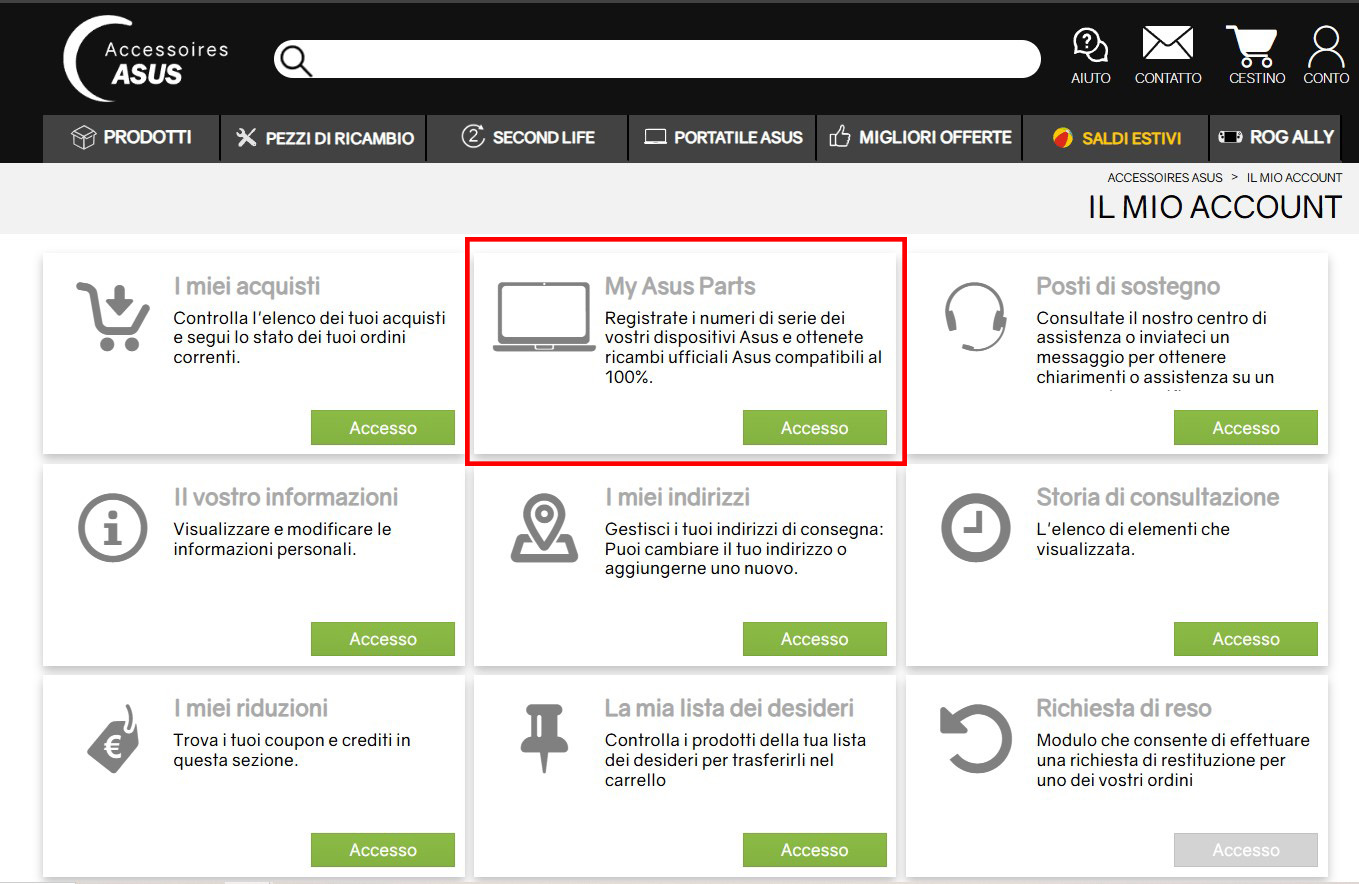Open the Richiesta di reso heading
Viewport: 1359px width, 884px height.
point(1124,708)
